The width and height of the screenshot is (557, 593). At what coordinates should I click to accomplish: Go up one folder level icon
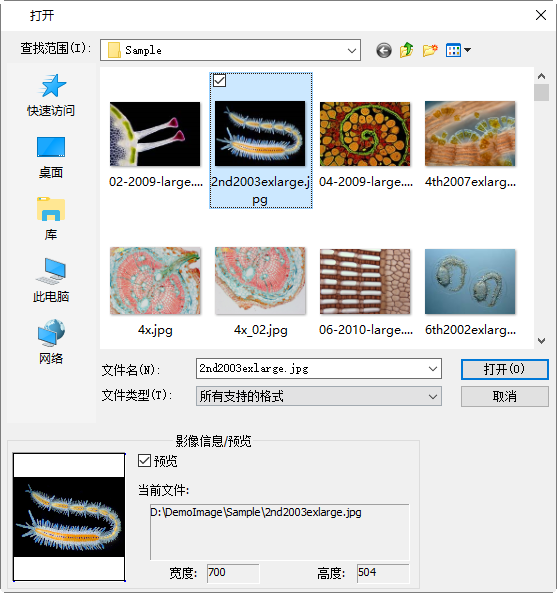[407, 50]
